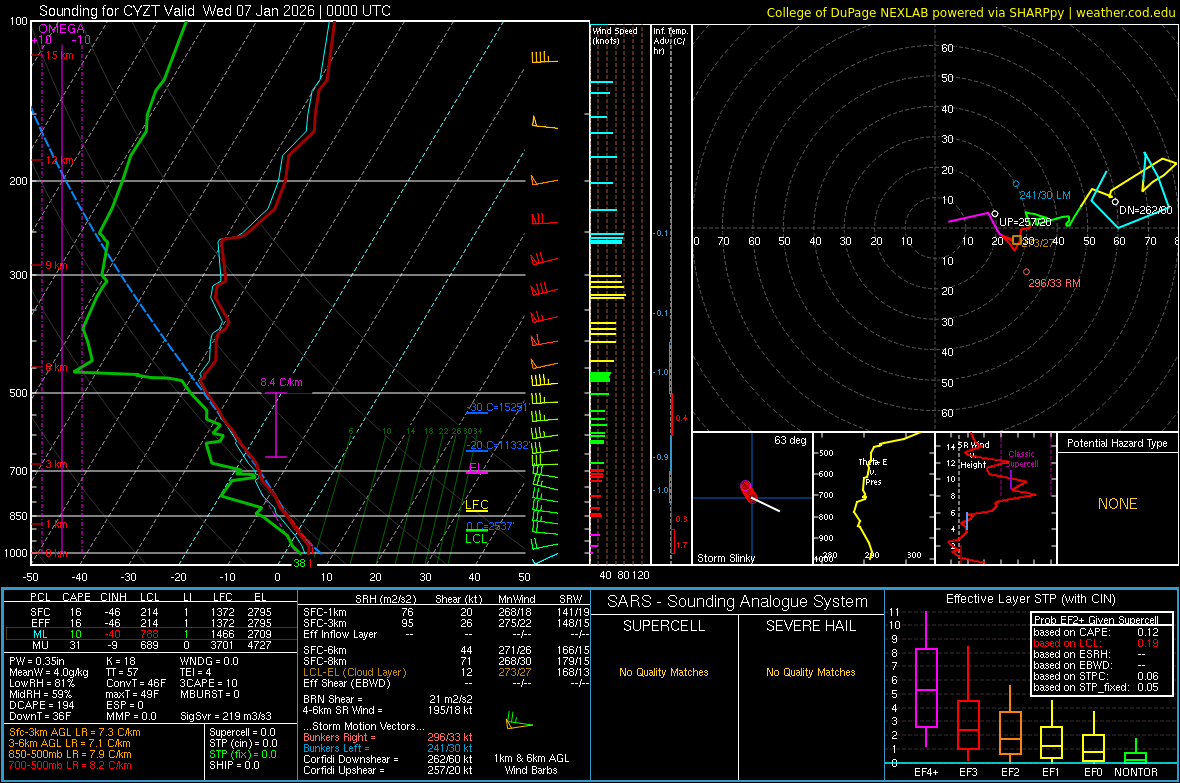Select the SFC parcel row
The width and height of the screenshot is (1180, 783).
click(151, 613)
